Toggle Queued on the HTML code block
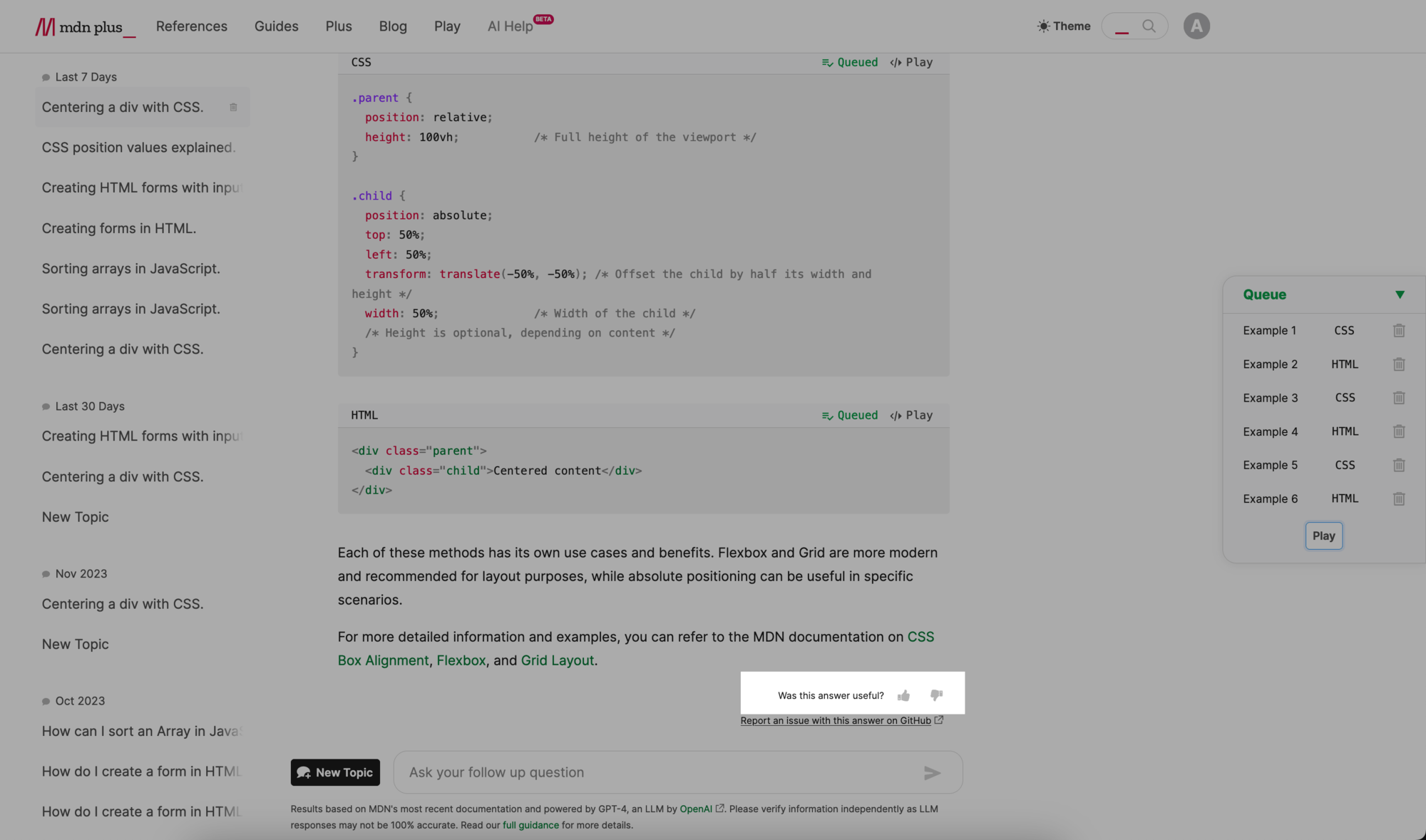 [849, 416]
